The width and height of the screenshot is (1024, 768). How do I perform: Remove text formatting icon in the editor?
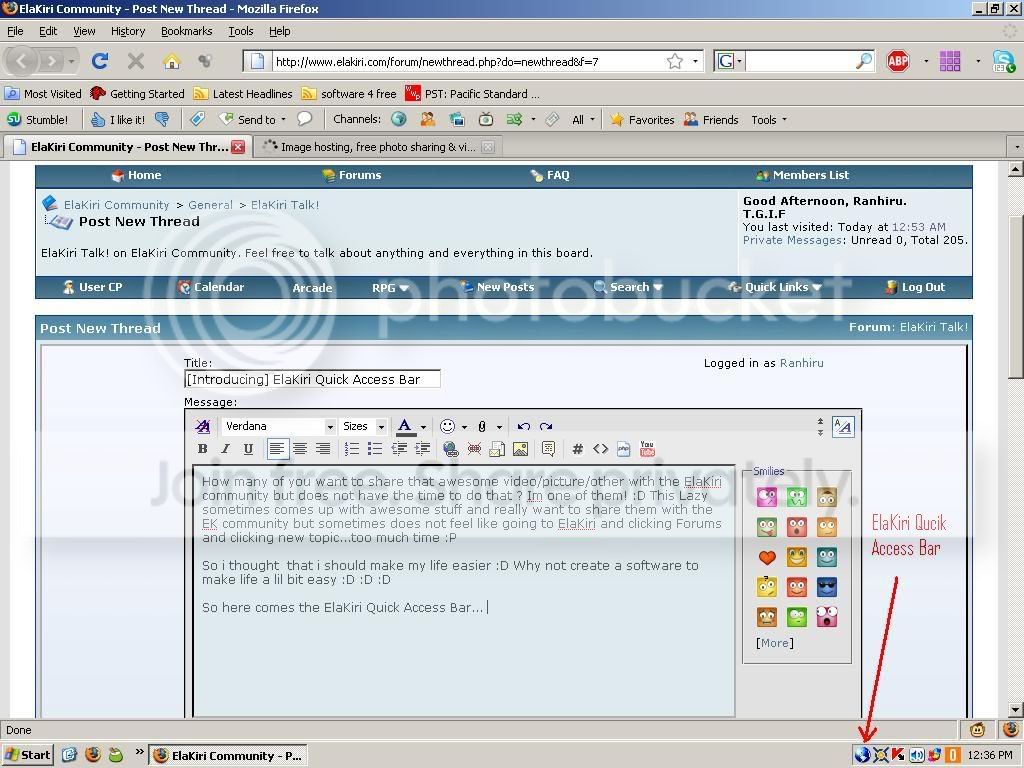[202, 426]
